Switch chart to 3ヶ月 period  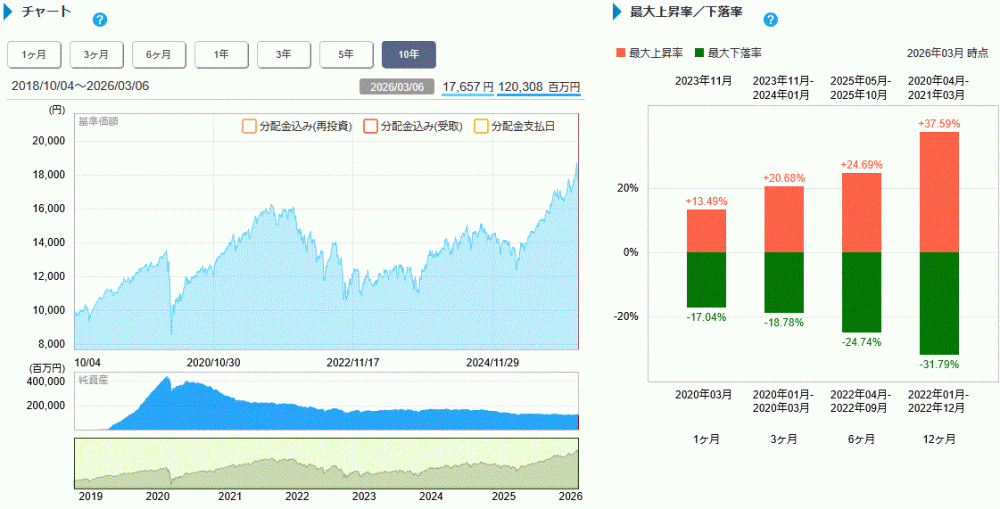96,54
